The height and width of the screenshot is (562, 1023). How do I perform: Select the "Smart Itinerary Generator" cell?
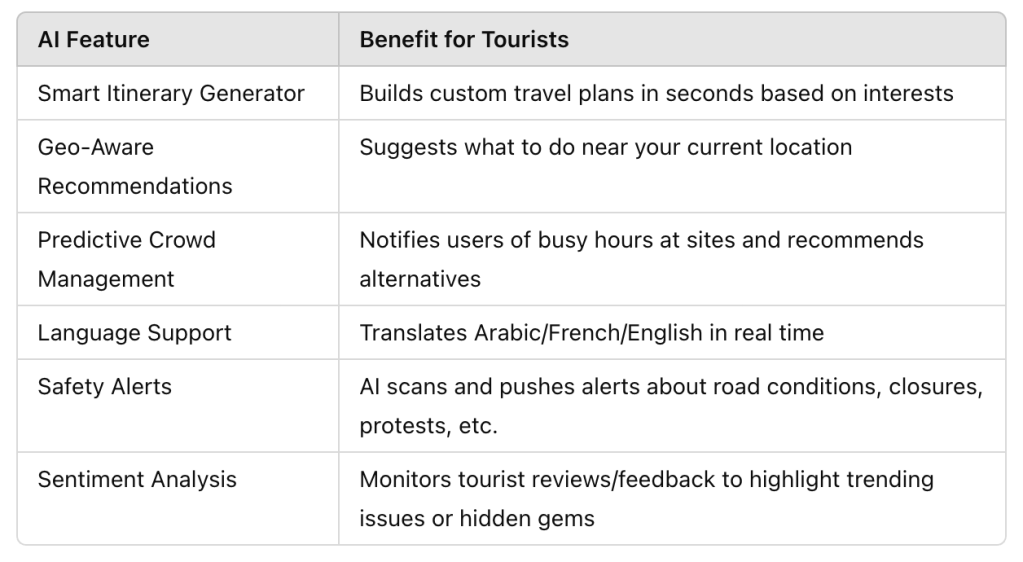171,93
